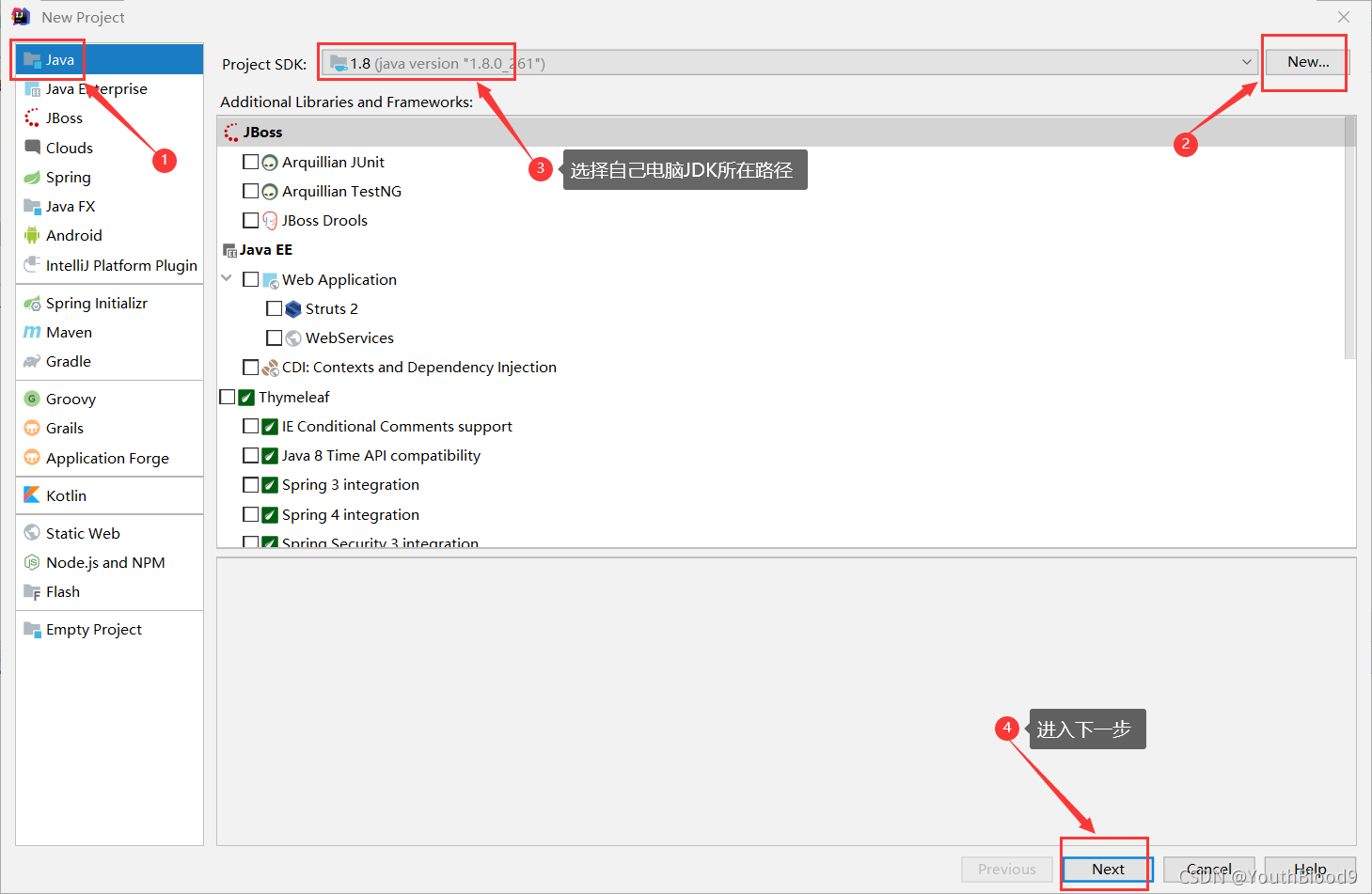
Task: Click the CDI framework icon
Action: pos(270,368)
